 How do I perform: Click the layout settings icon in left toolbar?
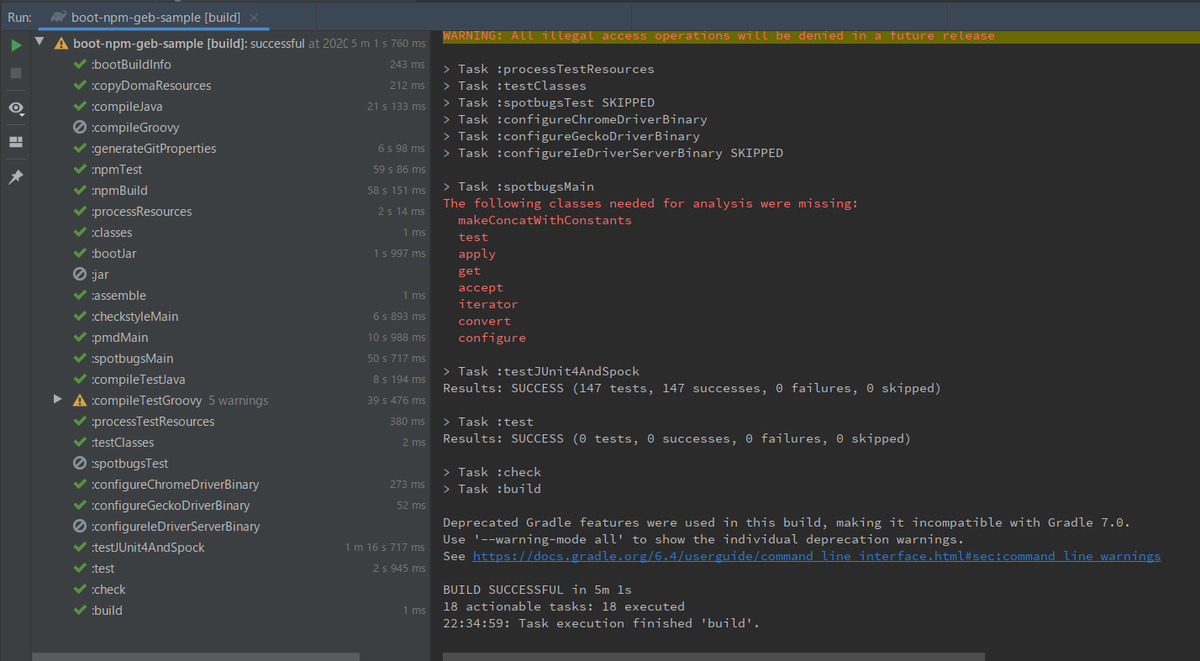[x=14, y=141]
